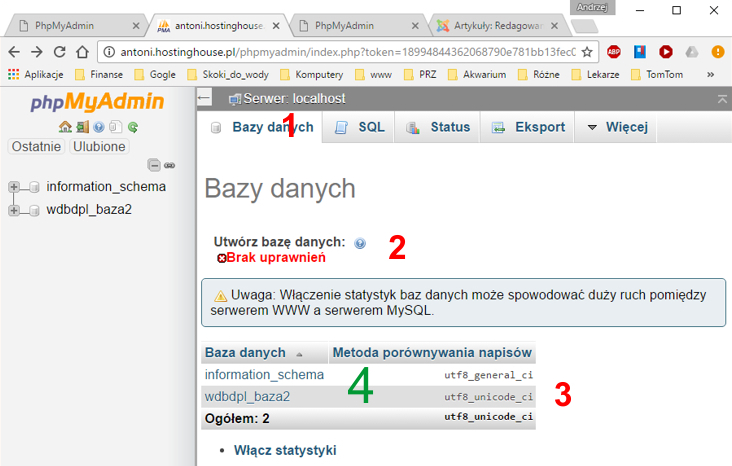Open the Akwarium bookmark folder
Screen dimensions: 732x466
[x=477, y=74]
